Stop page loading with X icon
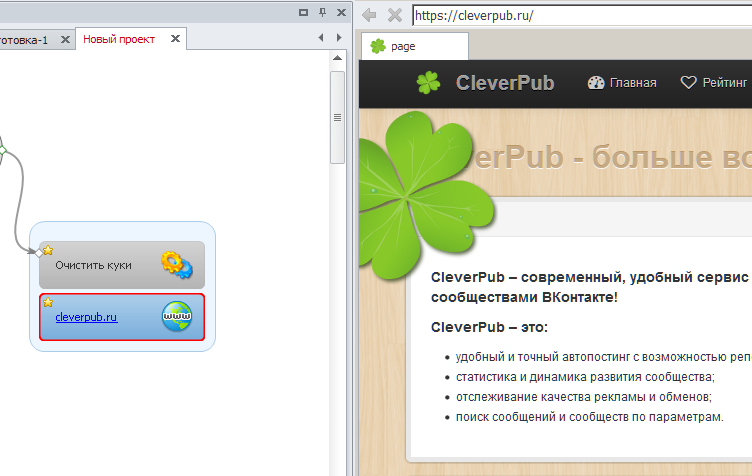This screenshot has height=476, width=752. [395, 15]
